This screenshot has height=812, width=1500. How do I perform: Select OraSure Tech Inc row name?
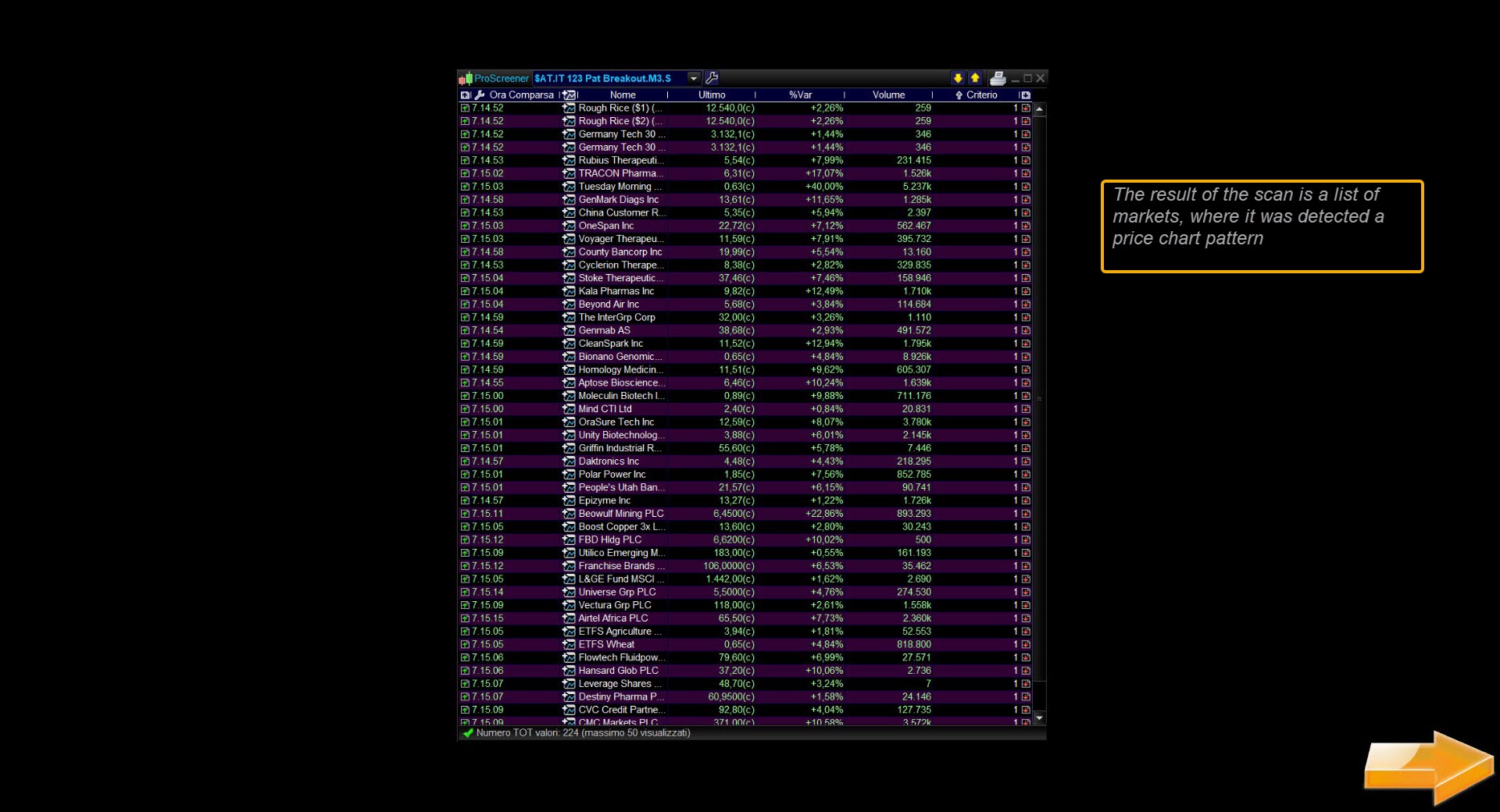[x=616, y=422]
